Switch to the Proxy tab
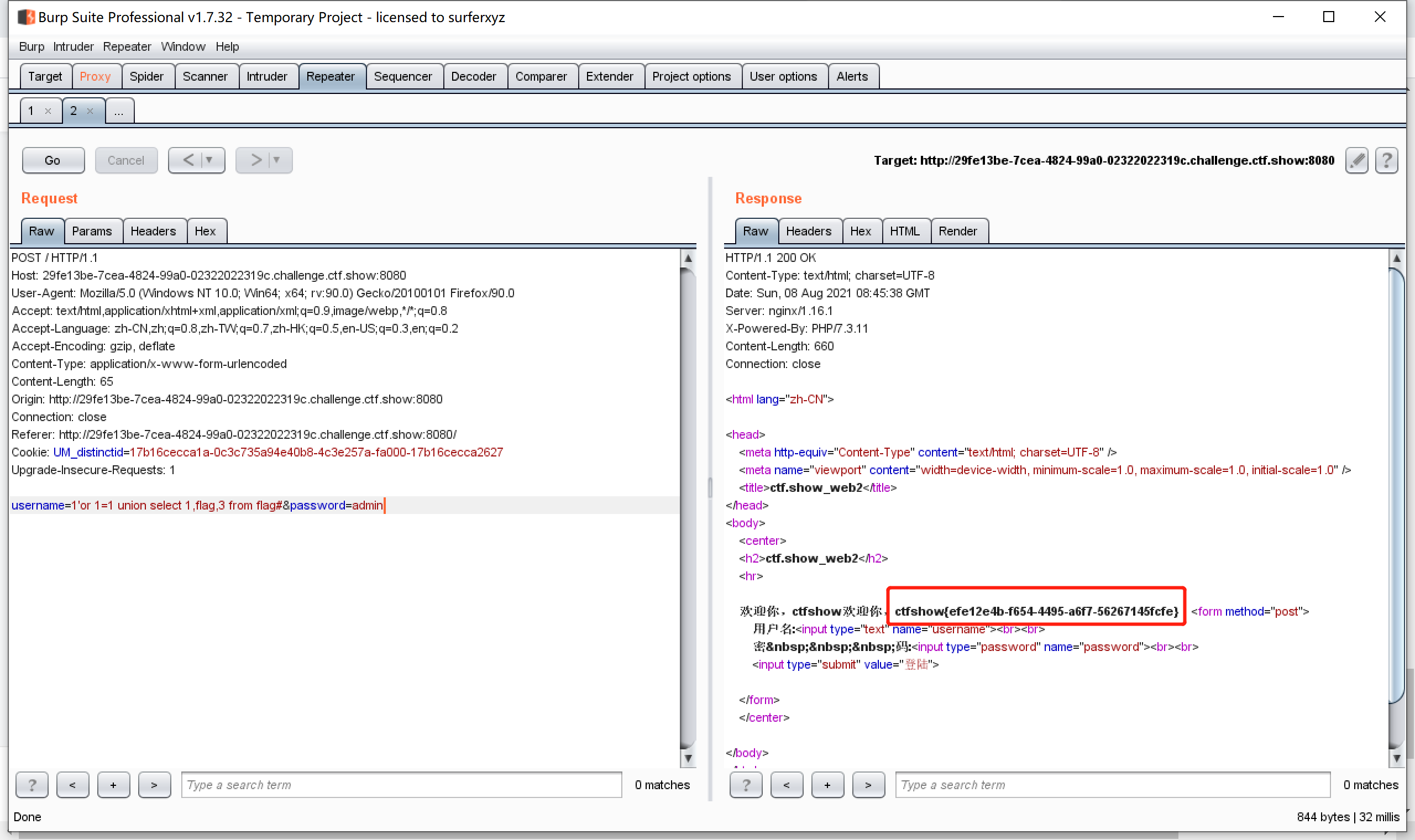This screenshot has width=1415, height=840. coord(95,76)
